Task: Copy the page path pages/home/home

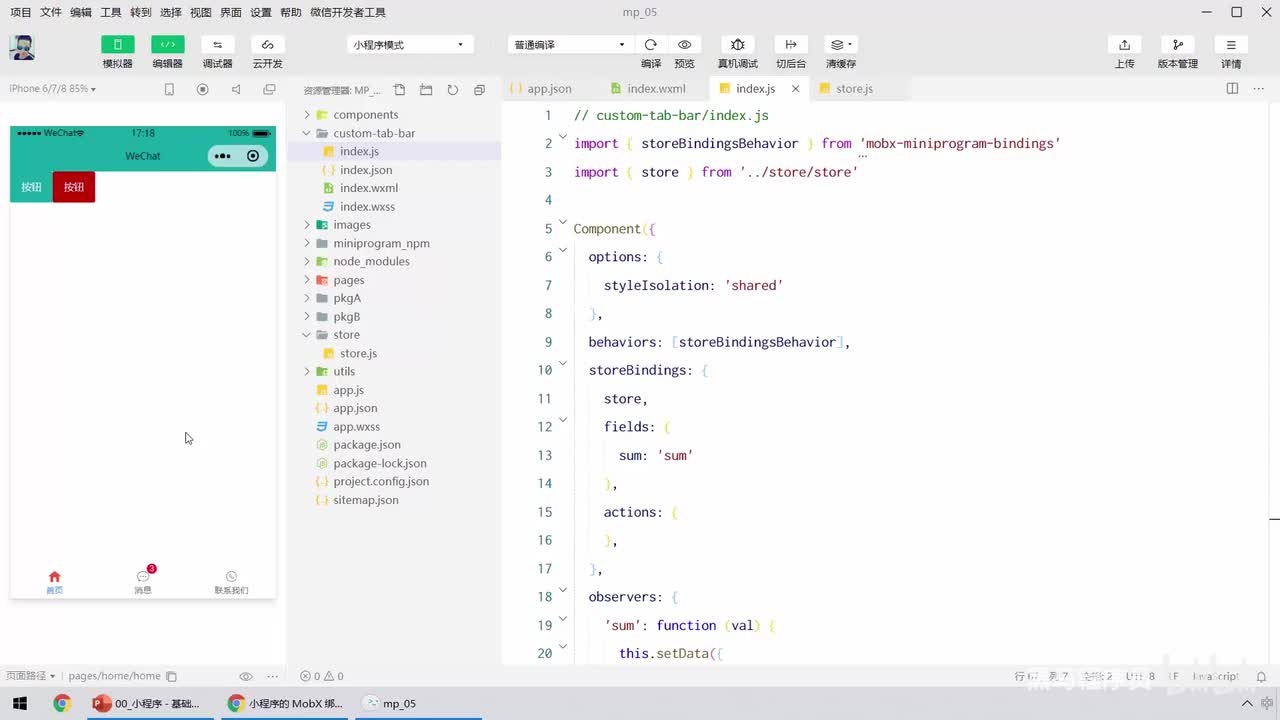Action: [171, 677]
